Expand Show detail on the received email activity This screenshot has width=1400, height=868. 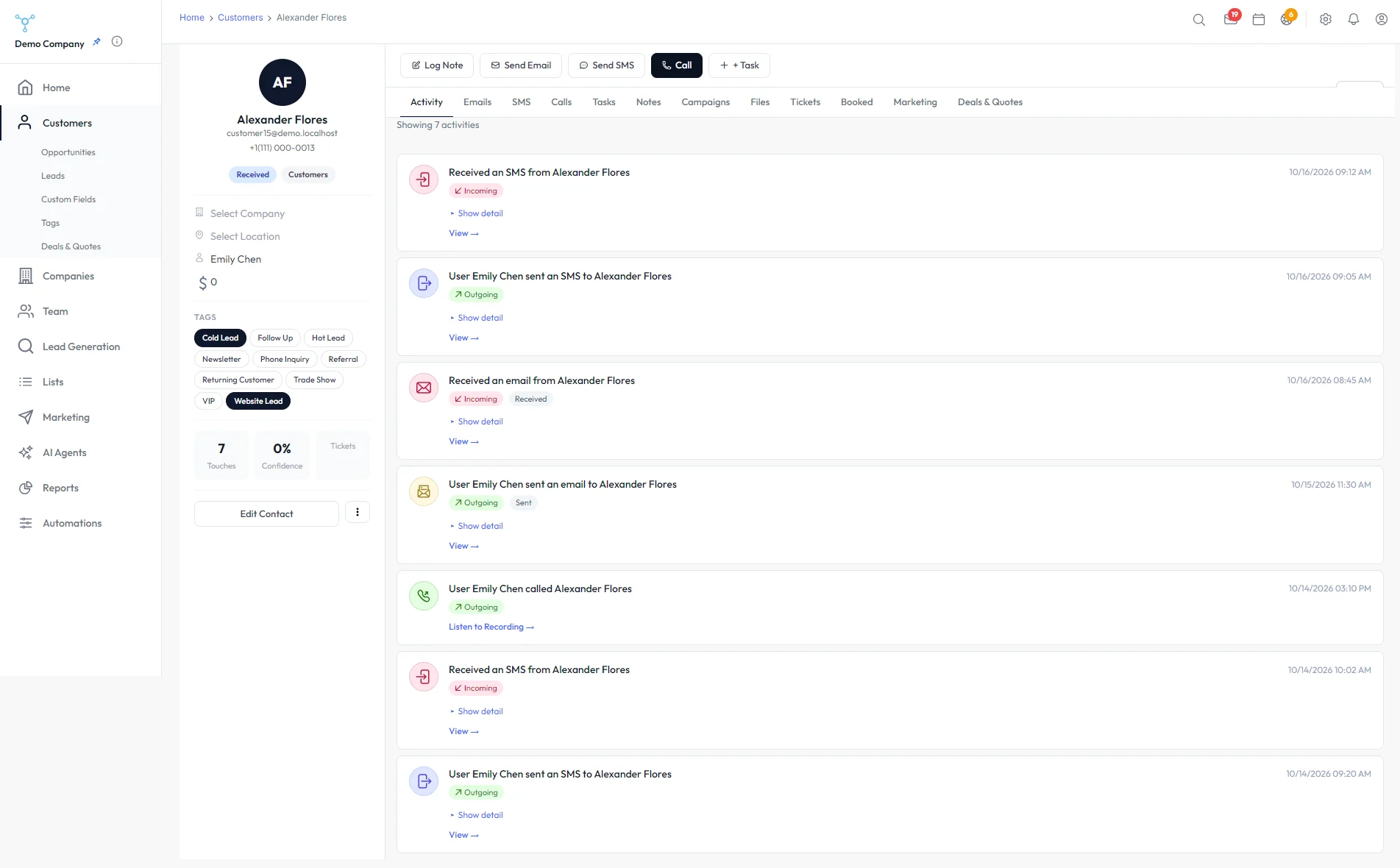pyautogui.click(x=477, y=421)
